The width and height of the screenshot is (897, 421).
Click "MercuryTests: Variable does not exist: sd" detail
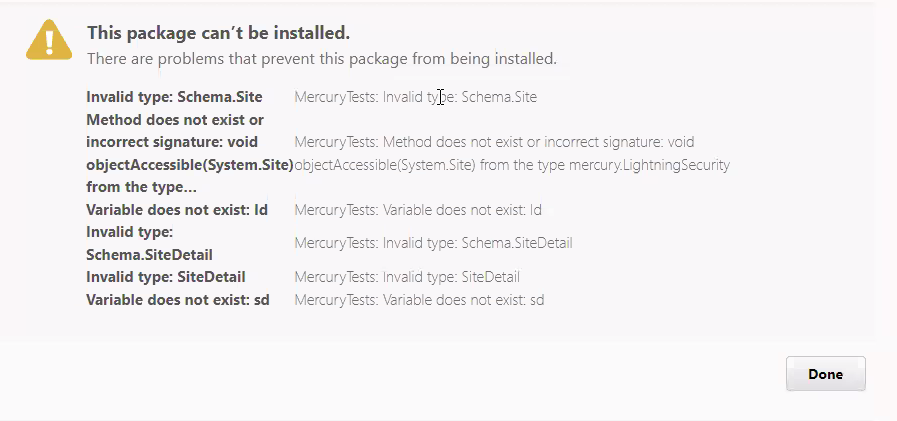[419, 300]
